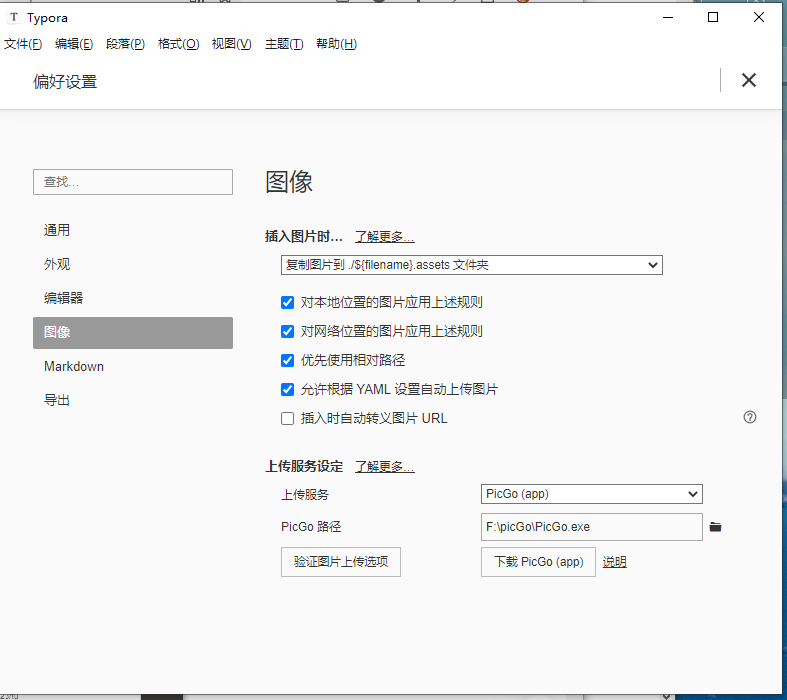Click the help question mark icon

point(750,417)
